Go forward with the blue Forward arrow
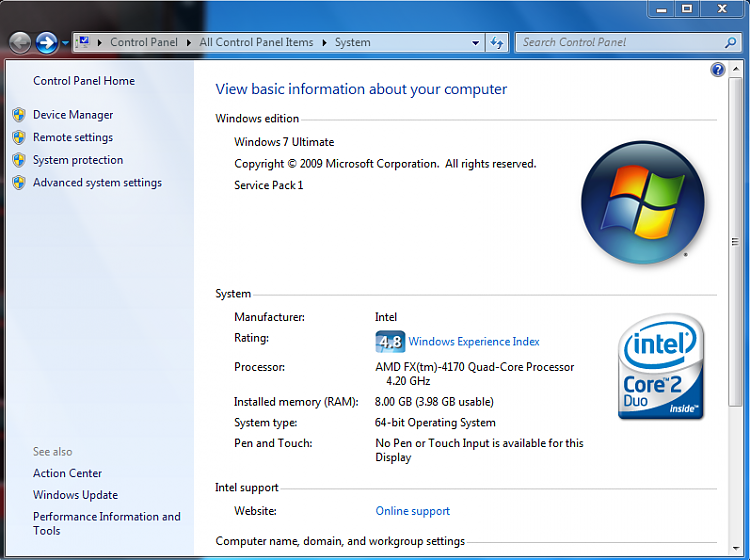This screenshot has height=560, width=750. (x=47, y=43)
